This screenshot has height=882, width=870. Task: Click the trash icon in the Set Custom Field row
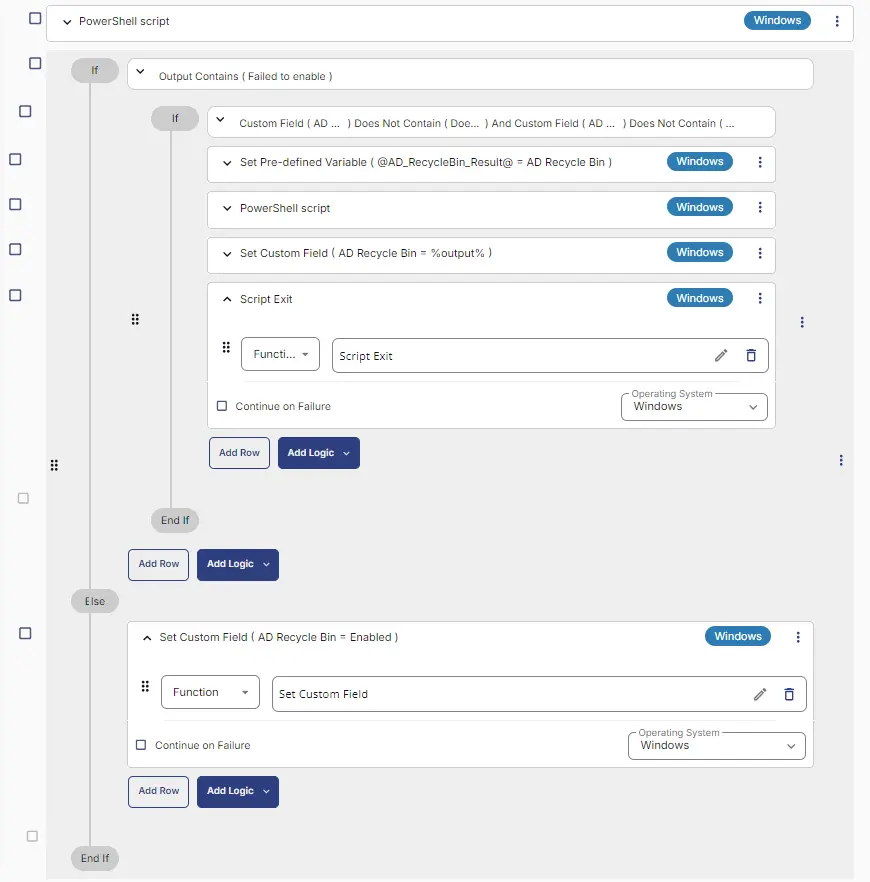click(789, 694)
